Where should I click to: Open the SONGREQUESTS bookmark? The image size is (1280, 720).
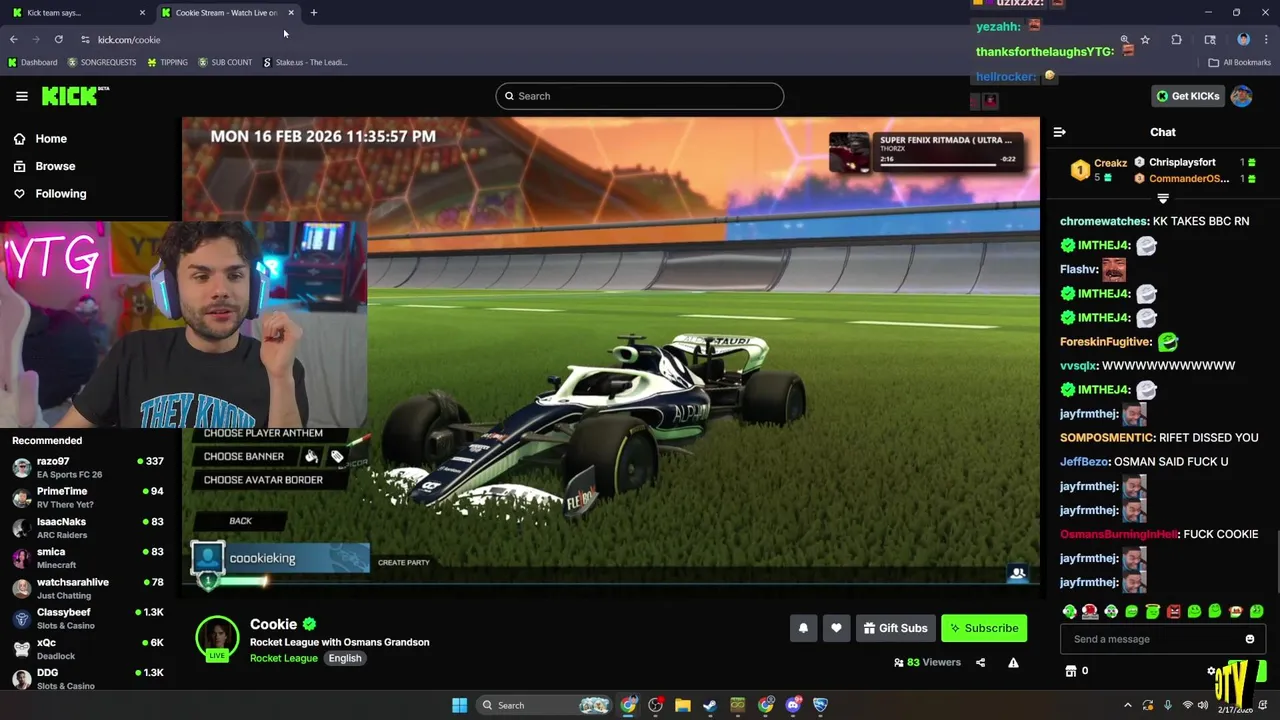(101, 62)
